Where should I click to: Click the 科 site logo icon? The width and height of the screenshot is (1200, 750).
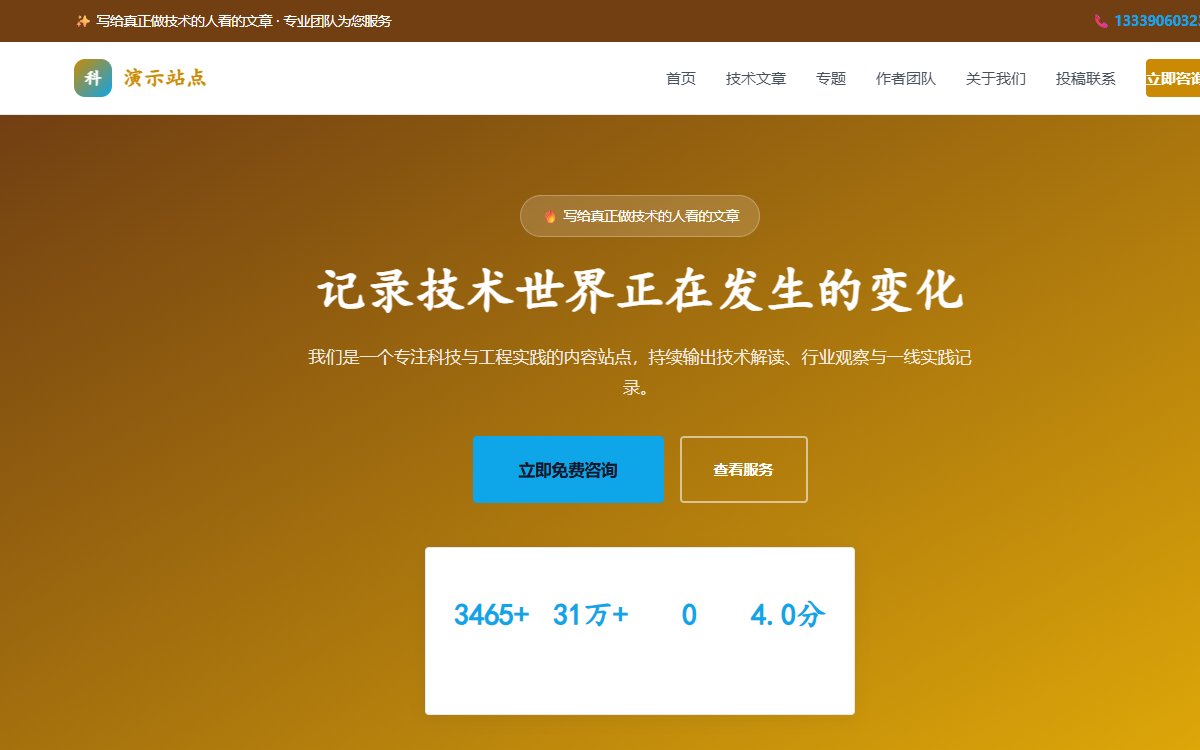coord(93,78)
